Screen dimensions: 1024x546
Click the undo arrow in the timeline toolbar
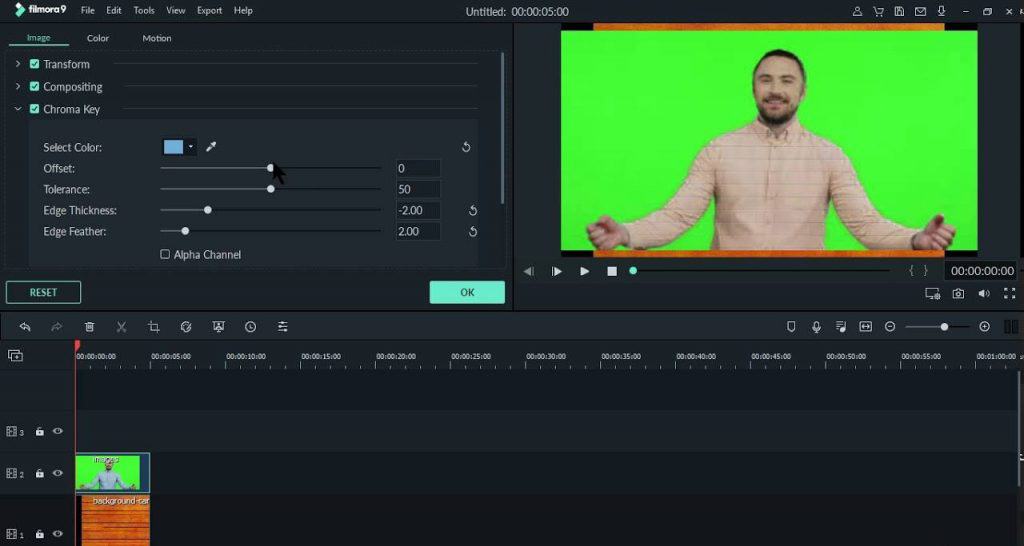(x=25, y=327)
